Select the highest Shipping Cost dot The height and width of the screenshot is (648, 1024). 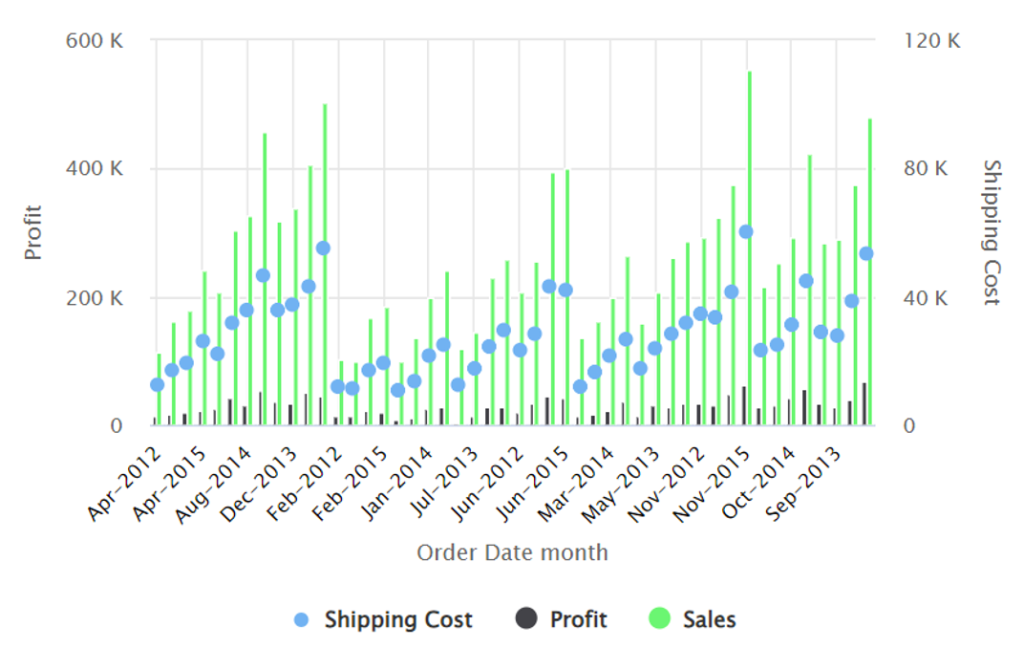[x=746, y=232]
